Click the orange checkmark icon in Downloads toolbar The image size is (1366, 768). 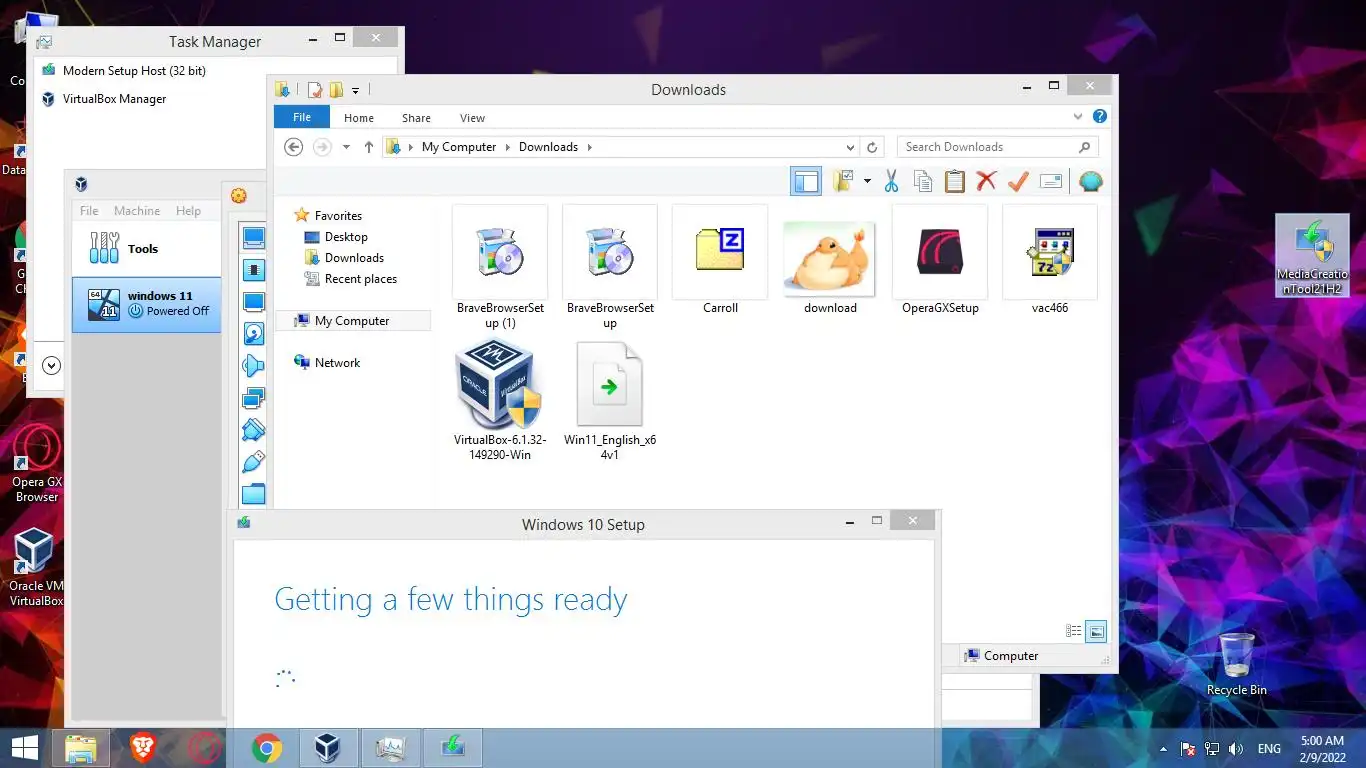point(1018,181)
